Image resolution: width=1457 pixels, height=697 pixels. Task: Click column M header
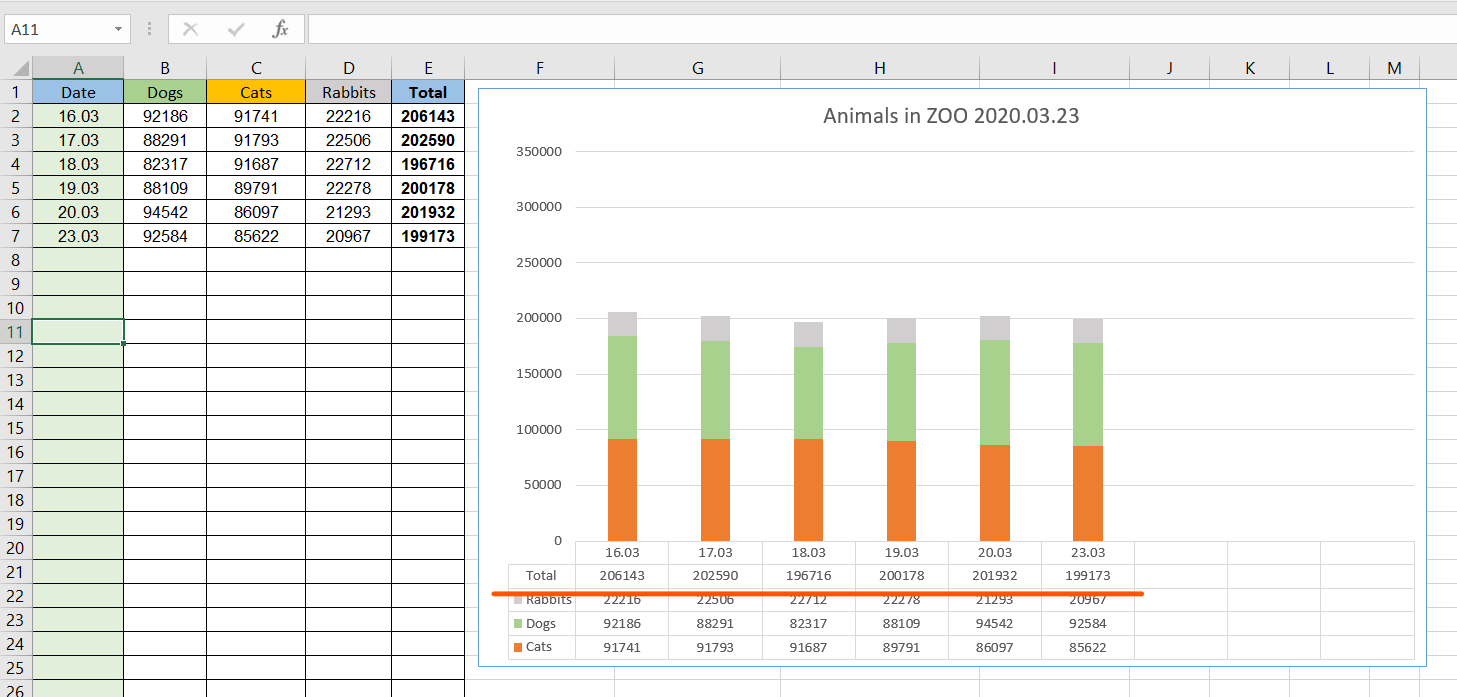coord(1393,67)
